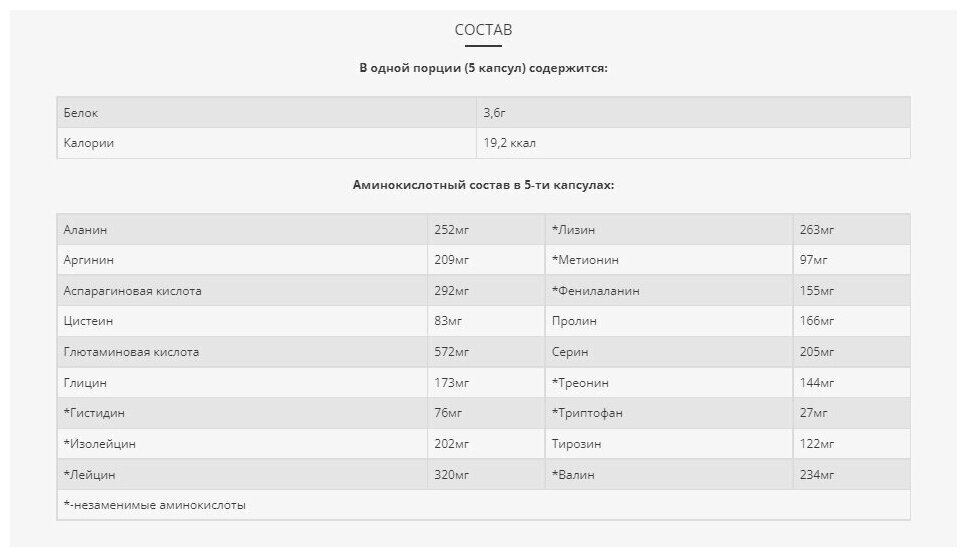Image resolution: width=967 pixels, height=557 pixels.
Task: Click the *Лейцин table cell
Action: point(88,474)
